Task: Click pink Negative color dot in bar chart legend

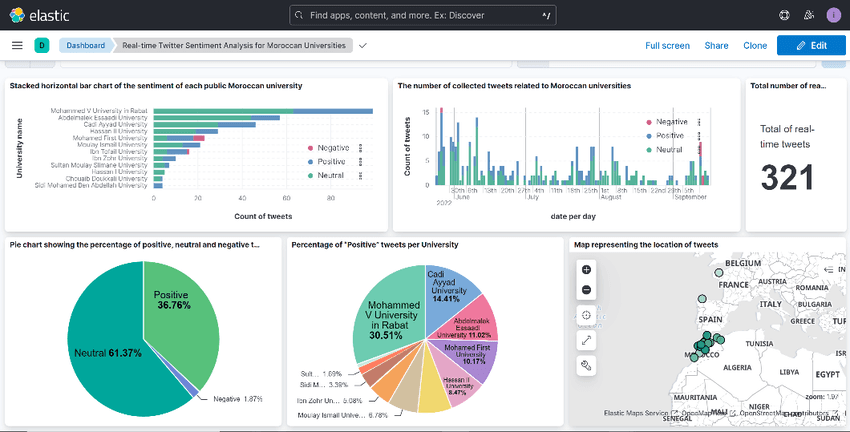Action: click(311, 148)
